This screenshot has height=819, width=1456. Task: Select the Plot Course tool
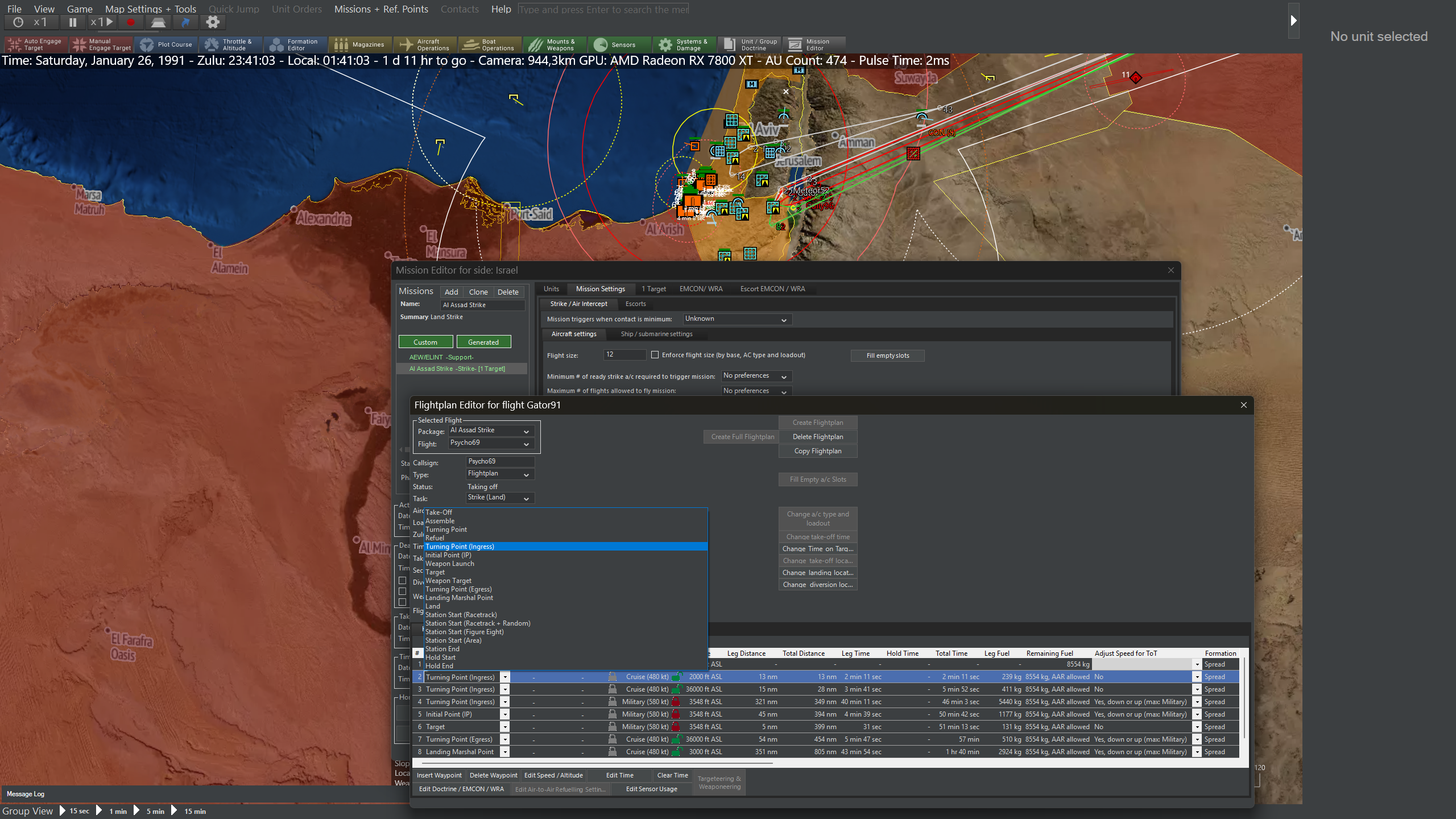[166, 44]
